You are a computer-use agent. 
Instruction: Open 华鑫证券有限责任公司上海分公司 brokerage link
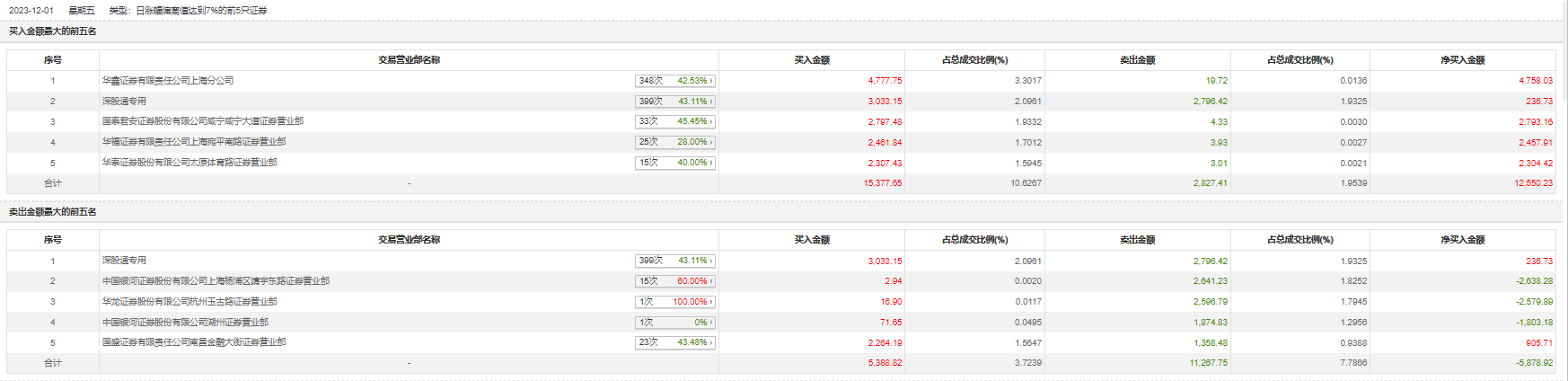click(168, 81)
